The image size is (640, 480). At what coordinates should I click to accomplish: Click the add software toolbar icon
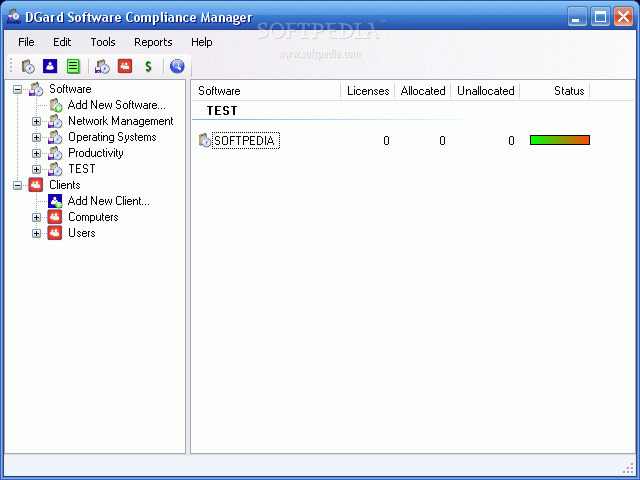[28, 66]
